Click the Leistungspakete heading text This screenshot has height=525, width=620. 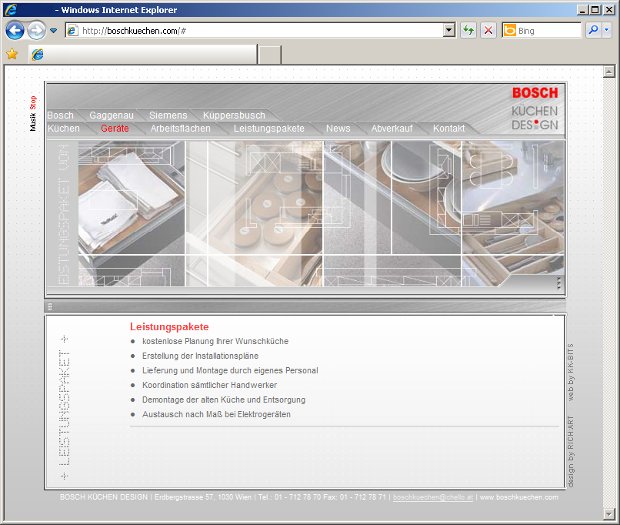tap(169, 327)
